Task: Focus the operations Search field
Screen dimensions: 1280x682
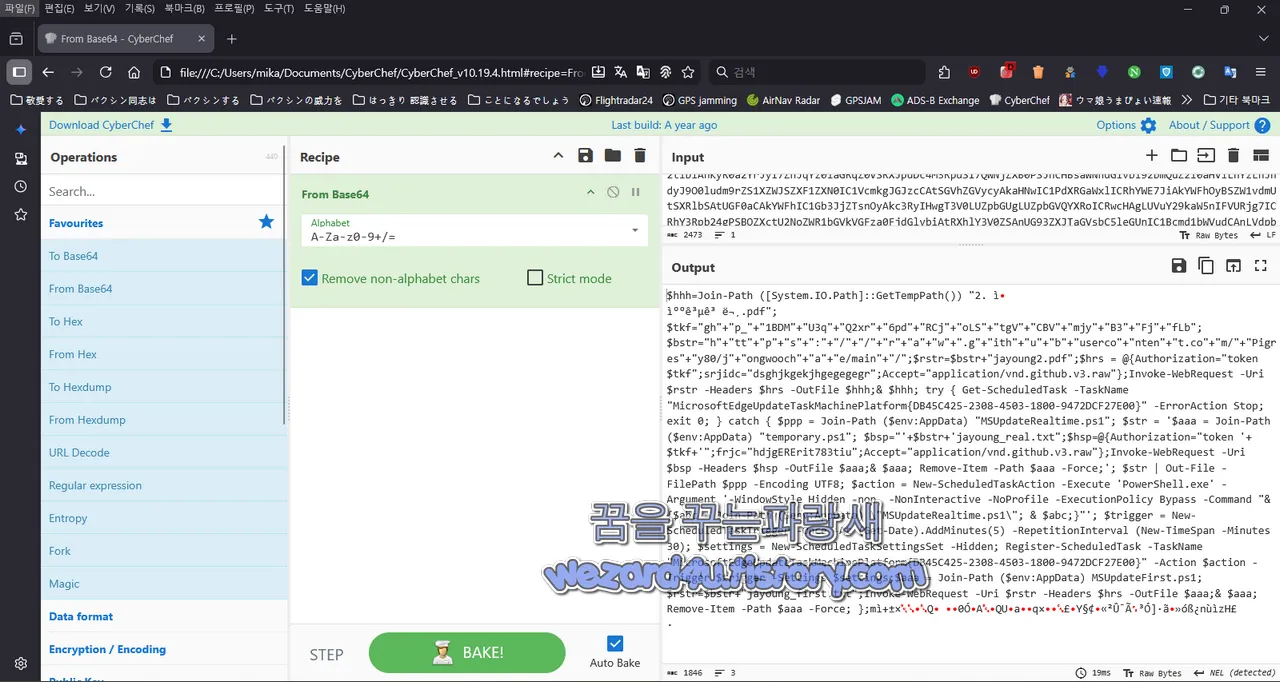Action: (165, 191)
